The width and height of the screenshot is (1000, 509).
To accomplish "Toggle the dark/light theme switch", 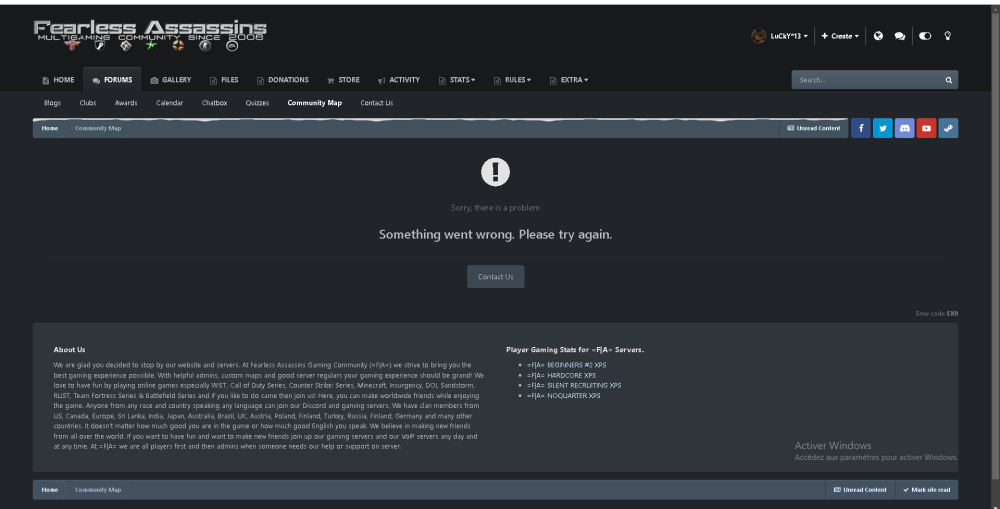I will (925, 36).
